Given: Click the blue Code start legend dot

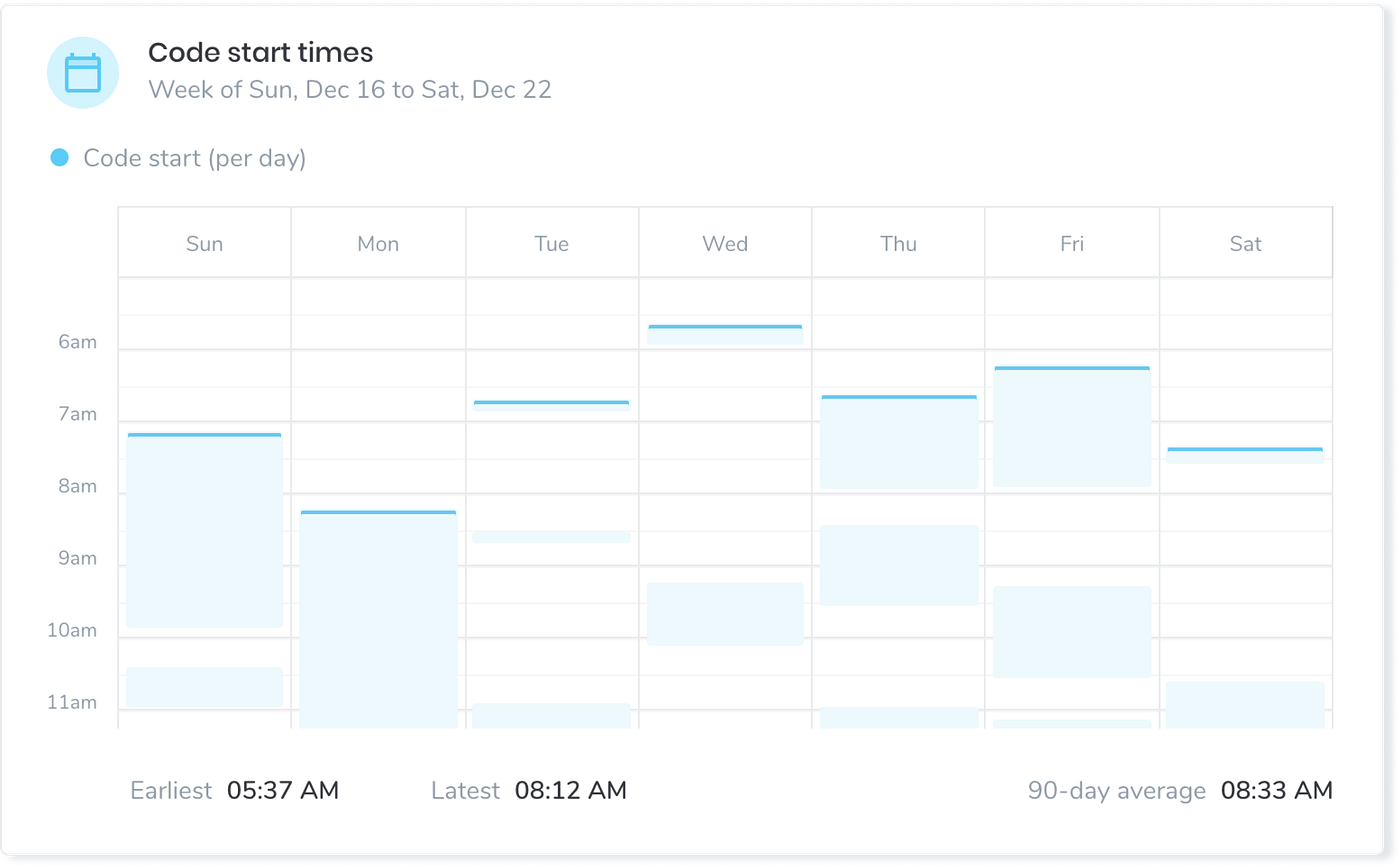Looking at the screenshot, I should pyautogui.click(x=60, y=157).
